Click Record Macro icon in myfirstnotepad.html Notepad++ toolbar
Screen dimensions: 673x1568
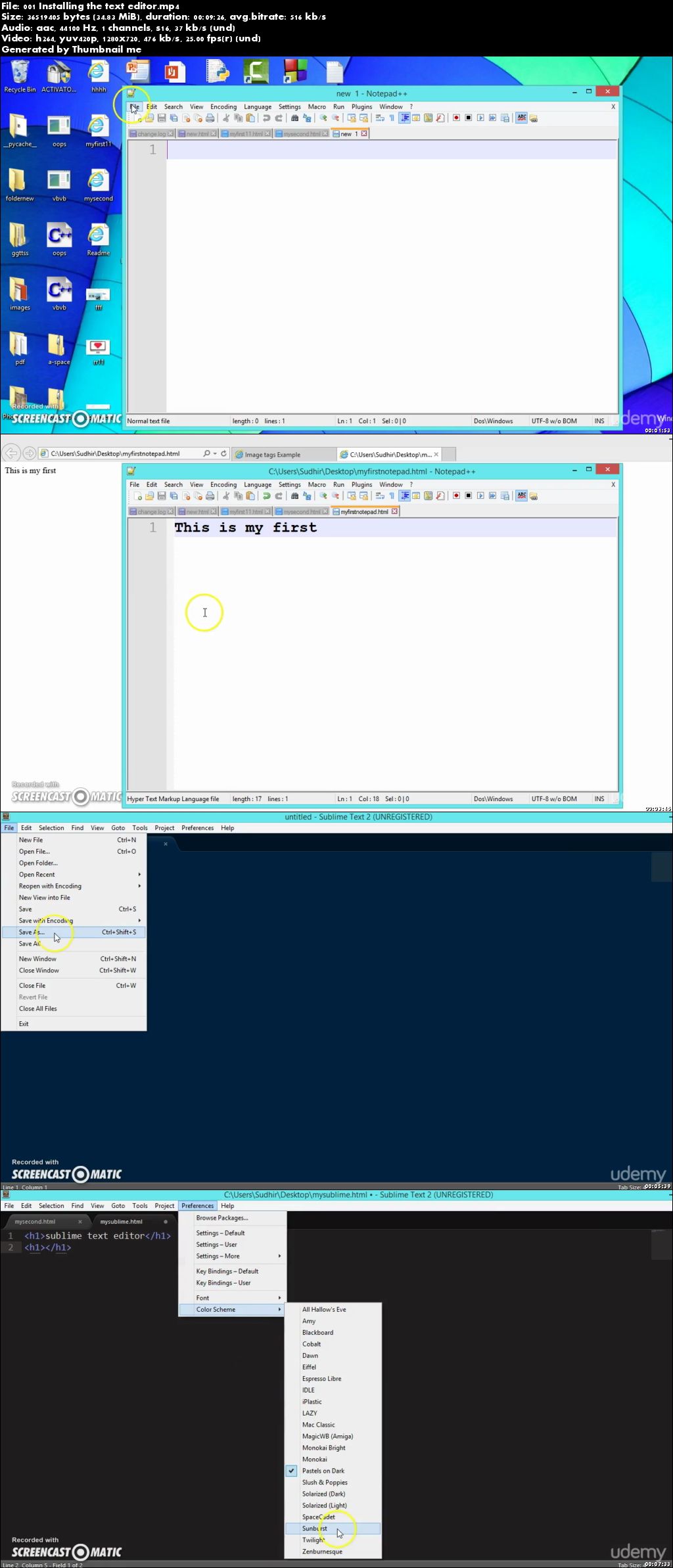(456, 496)
